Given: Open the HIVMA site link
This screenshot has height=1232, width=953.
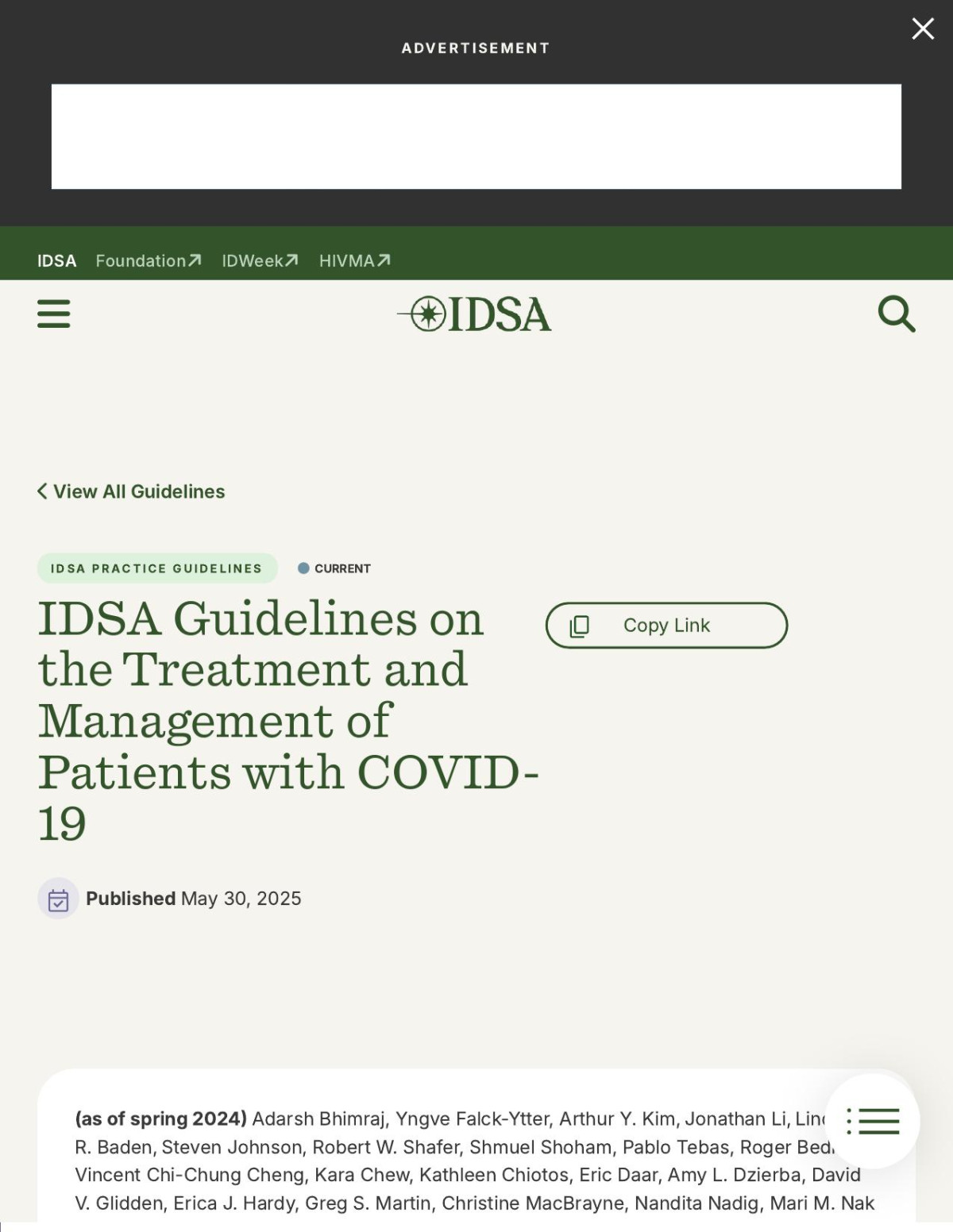Looking at the screenshot, I should (346, 260).
